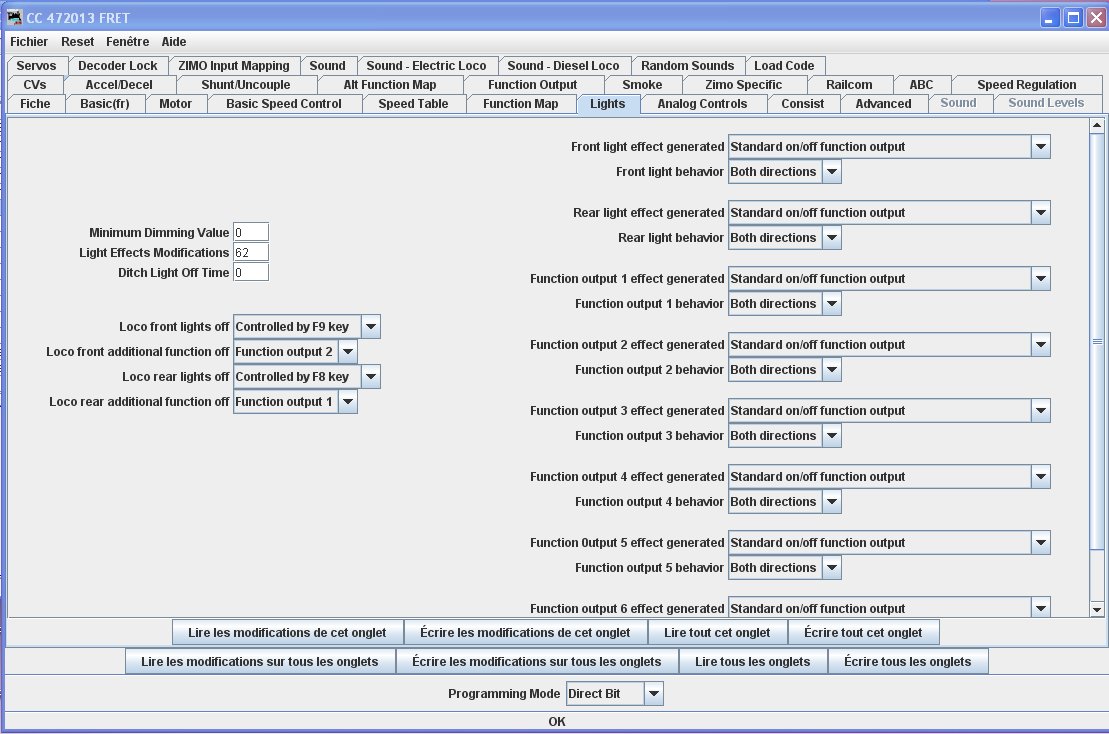Open the Reset menu
Image resolution: width=1109 pixels, height=734 pixels.
pyautogui.click(x=77, y=42)
